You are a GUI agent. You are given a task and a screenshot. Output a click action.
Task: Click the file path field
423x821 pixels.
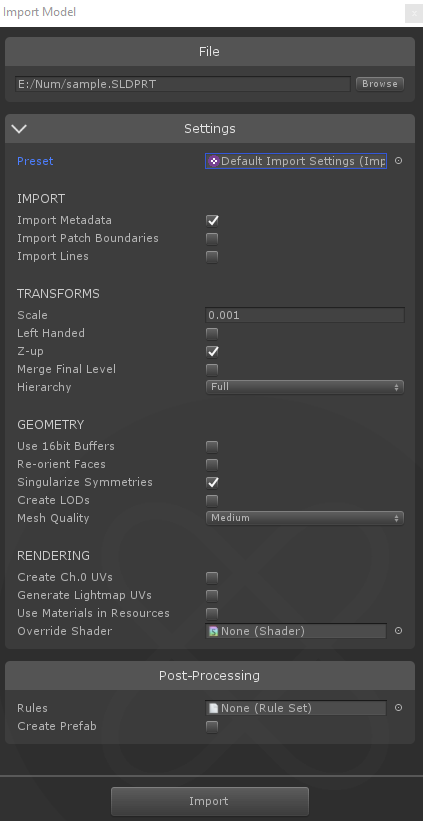pyautogui.click(x=183, y=84)
